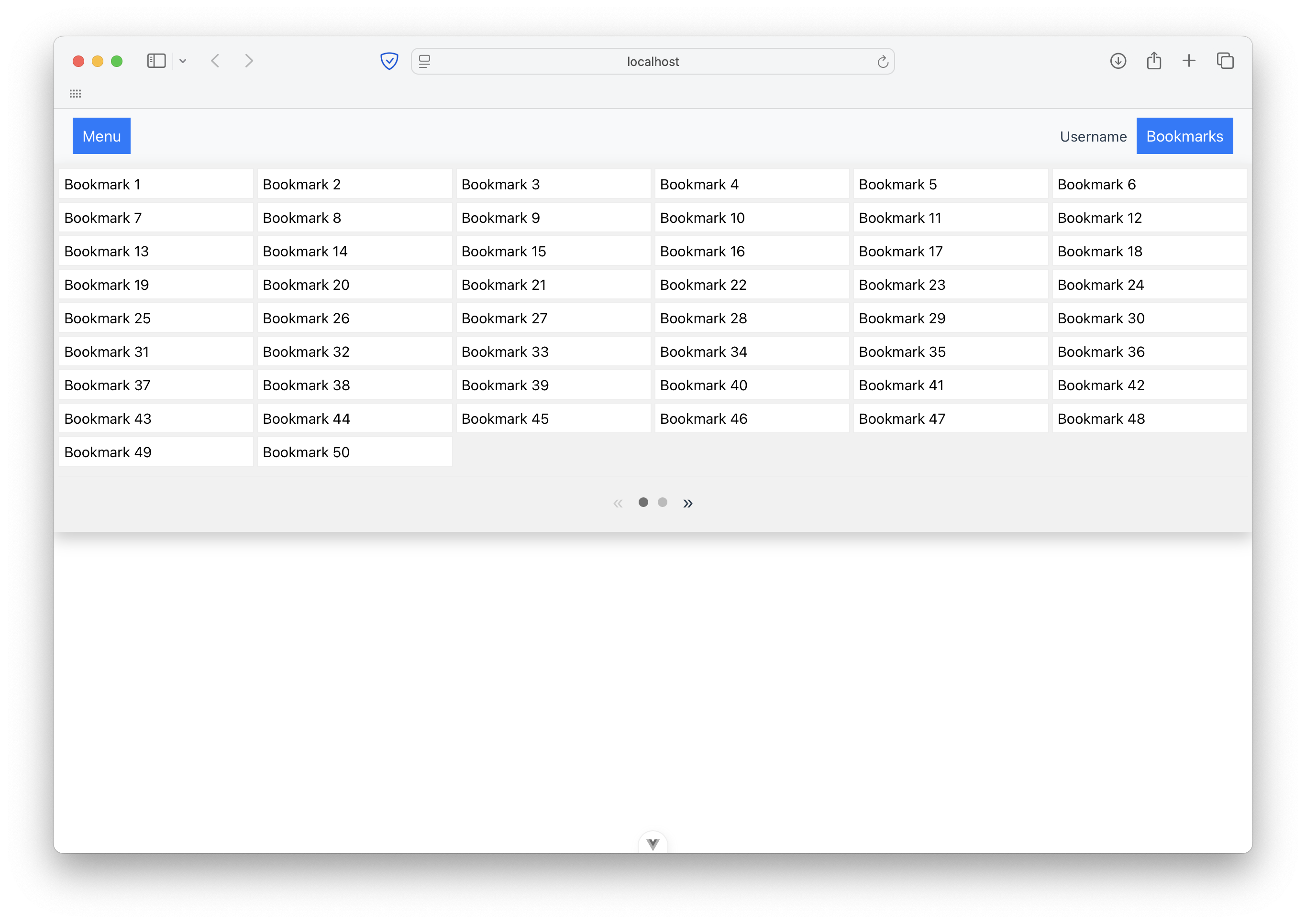
Task: Reload the page with the refresh icon
Action: 883,61
